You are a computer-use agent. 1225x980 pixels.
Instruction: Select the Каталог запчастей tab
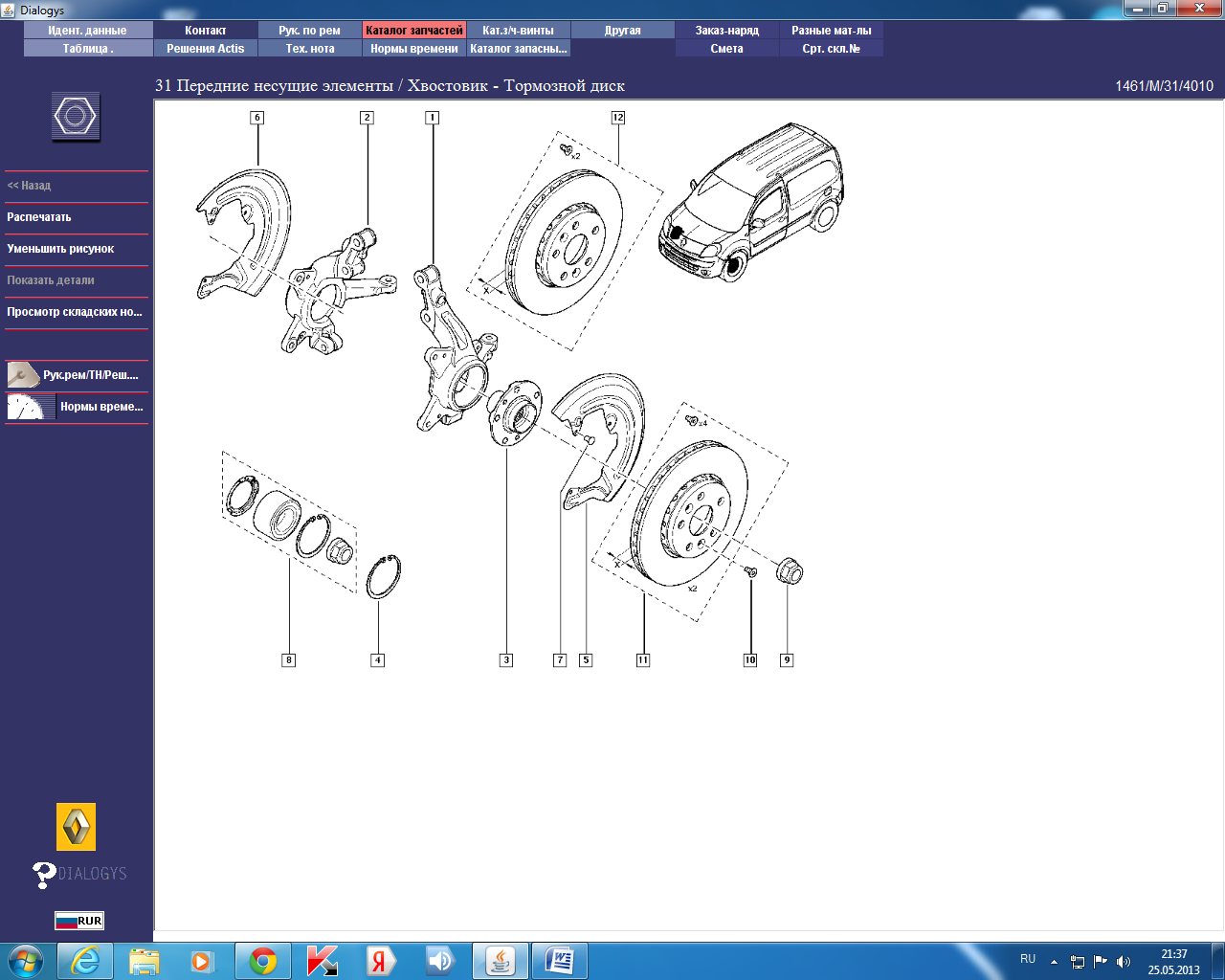[414, 31]
